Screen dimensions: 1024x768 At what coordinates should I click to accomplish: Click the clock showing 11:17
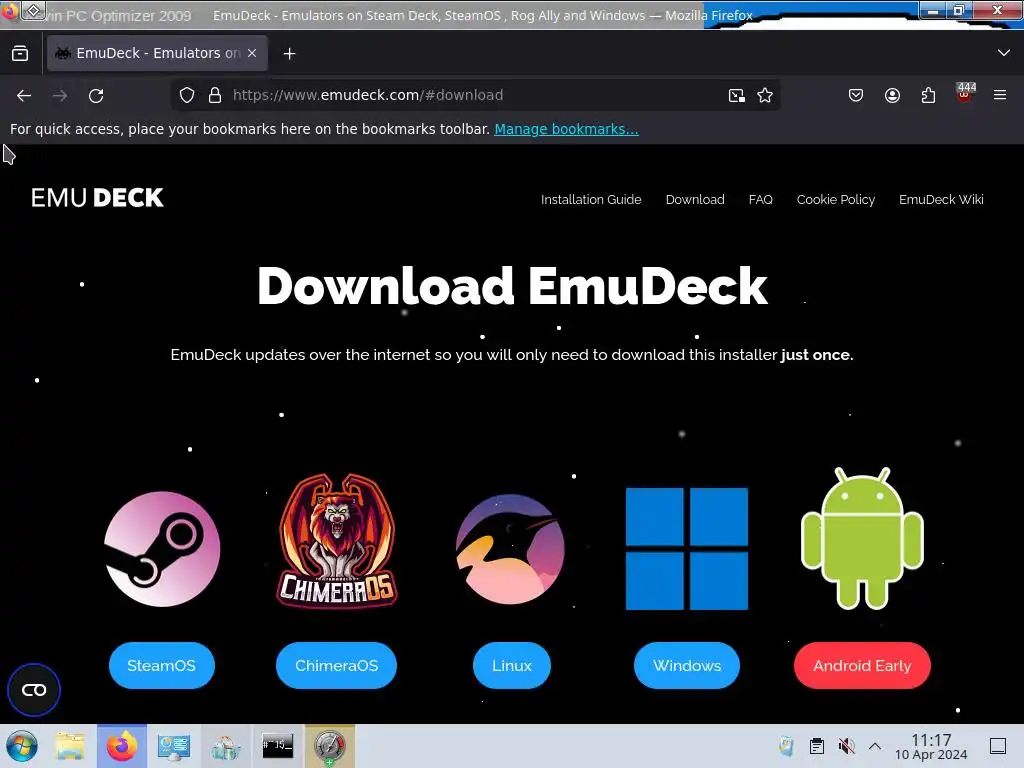(x=931, y=746)
